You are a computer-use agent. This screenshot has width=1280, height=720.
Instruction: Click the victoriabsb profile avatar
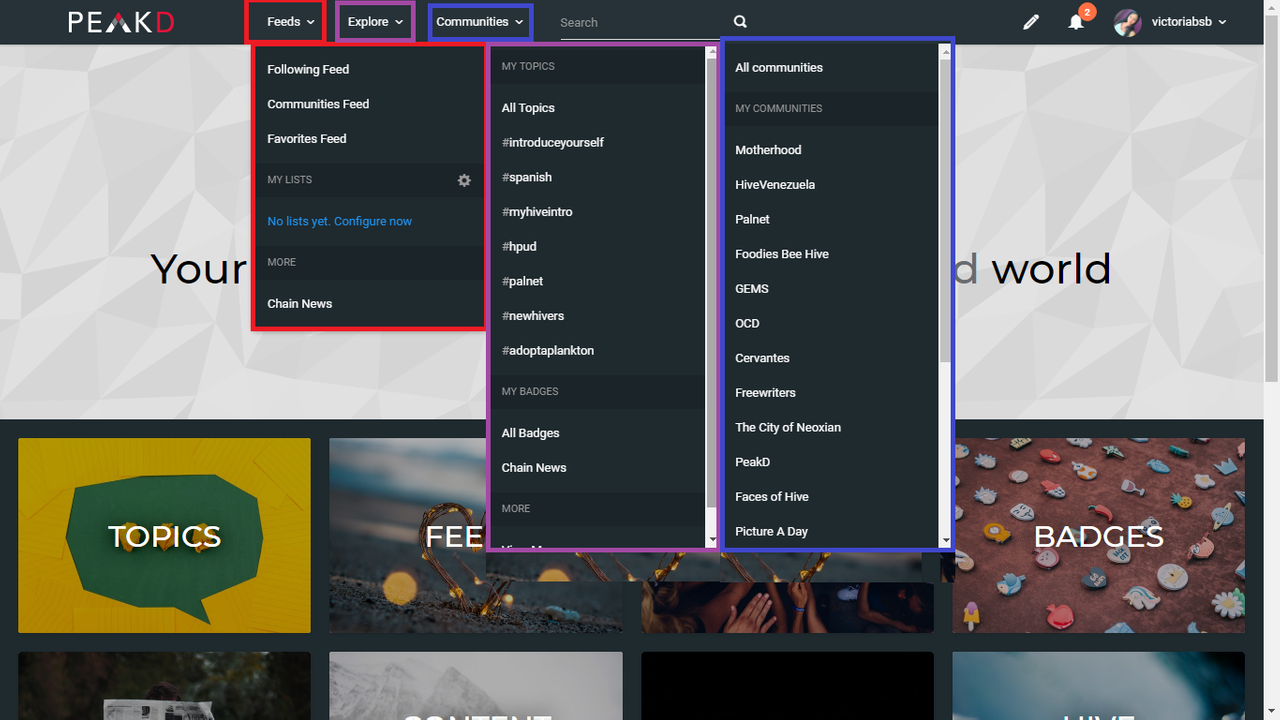[1127, 21]
